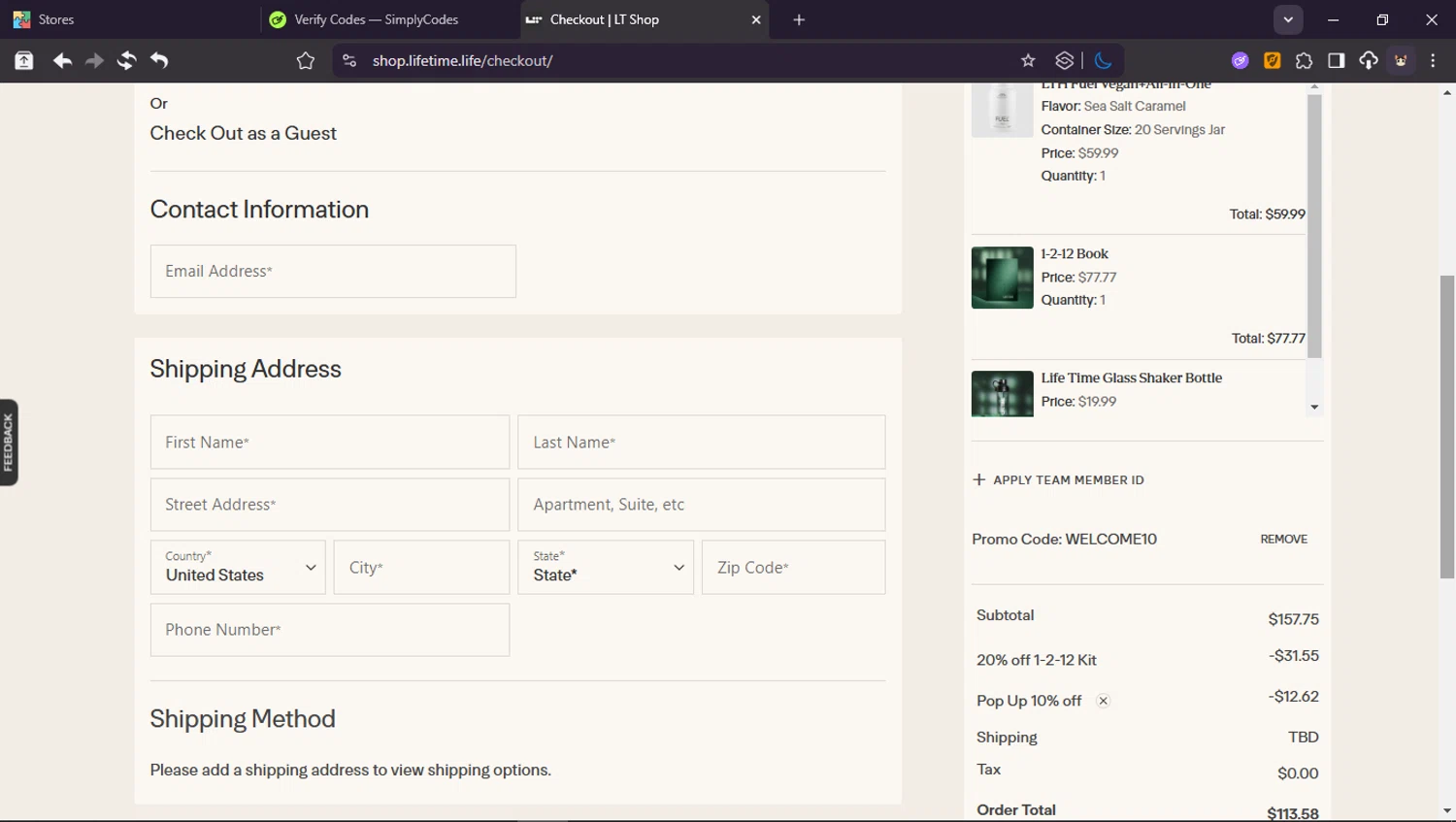This screenshot has width=1456, height=822.
Task: Click the Street Address field
Action: pyautogui.click(x=330, y=504)
